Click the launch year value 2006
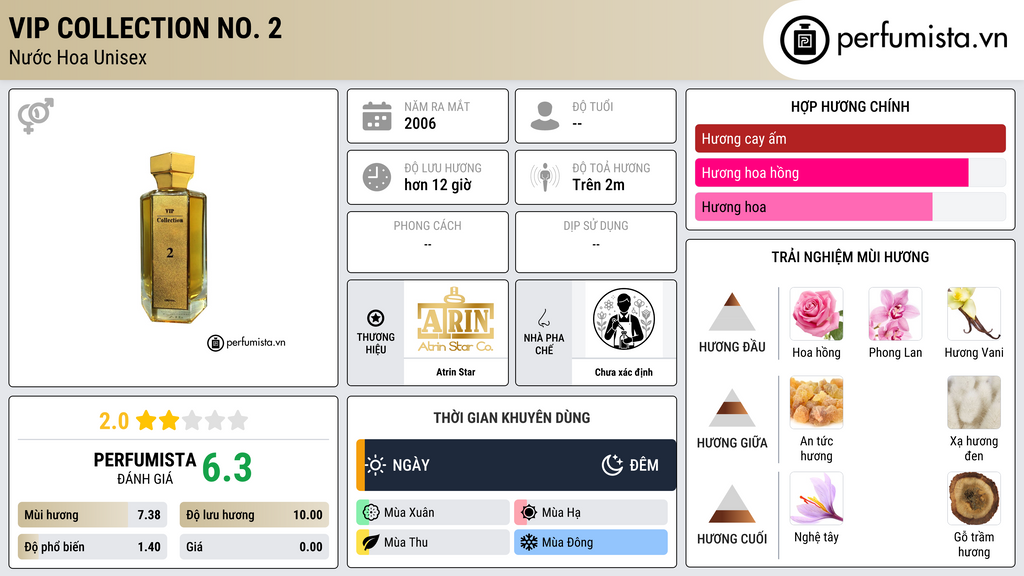This screenshot has height=576, width=1024. click(x=420, y=123)
